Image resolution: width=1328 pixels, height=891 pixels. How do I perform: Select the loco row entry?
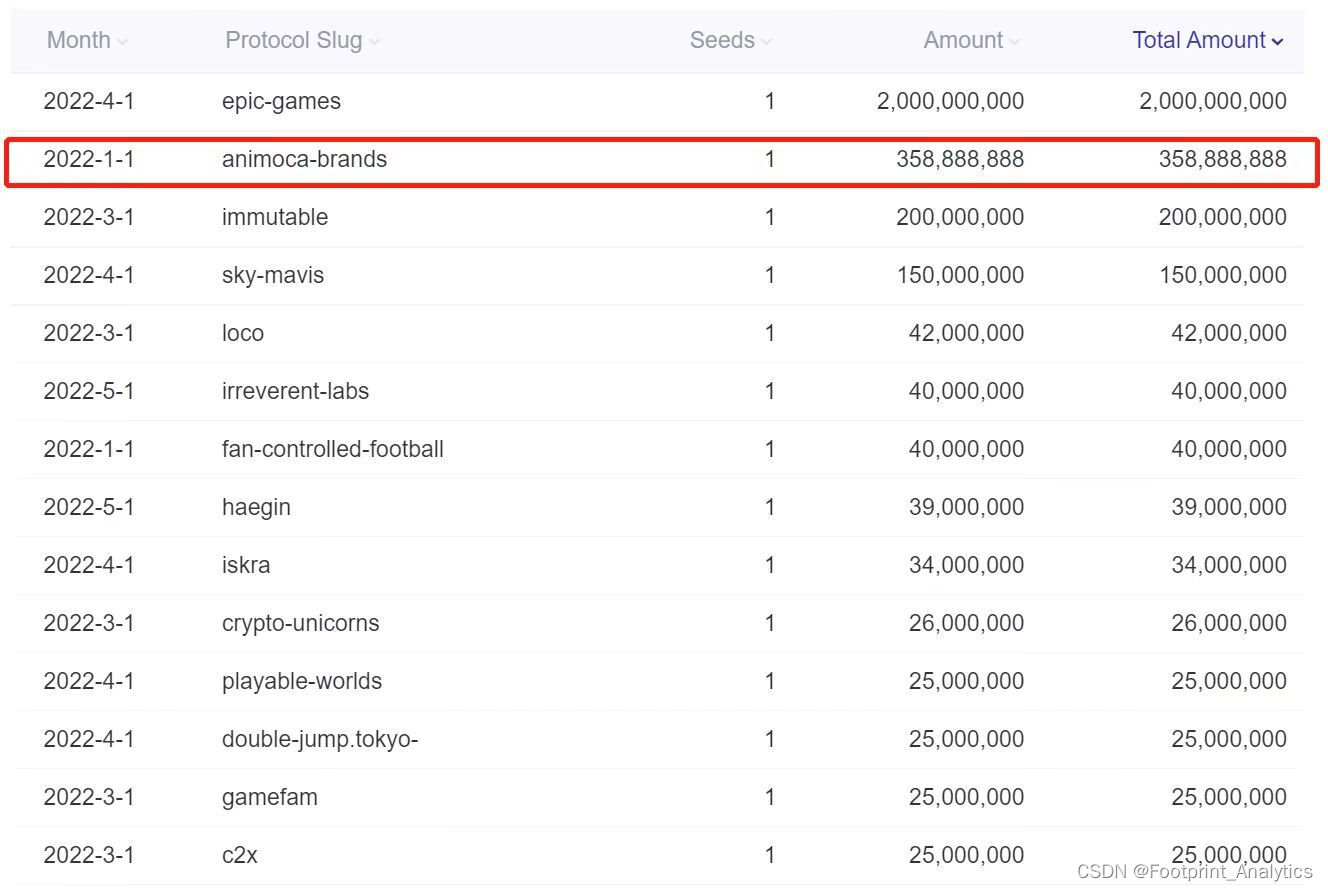click(243, 333)
